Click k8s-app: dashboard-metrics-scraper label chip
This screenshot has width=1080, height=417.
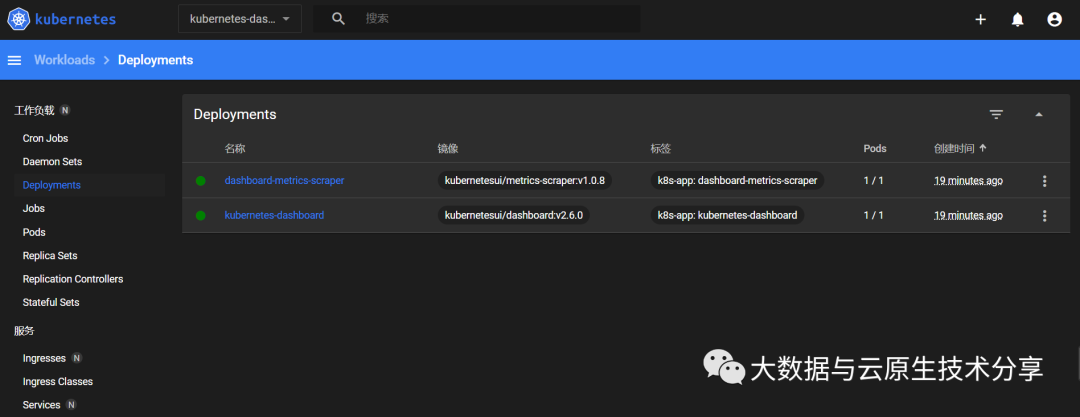tap(737, 181)
